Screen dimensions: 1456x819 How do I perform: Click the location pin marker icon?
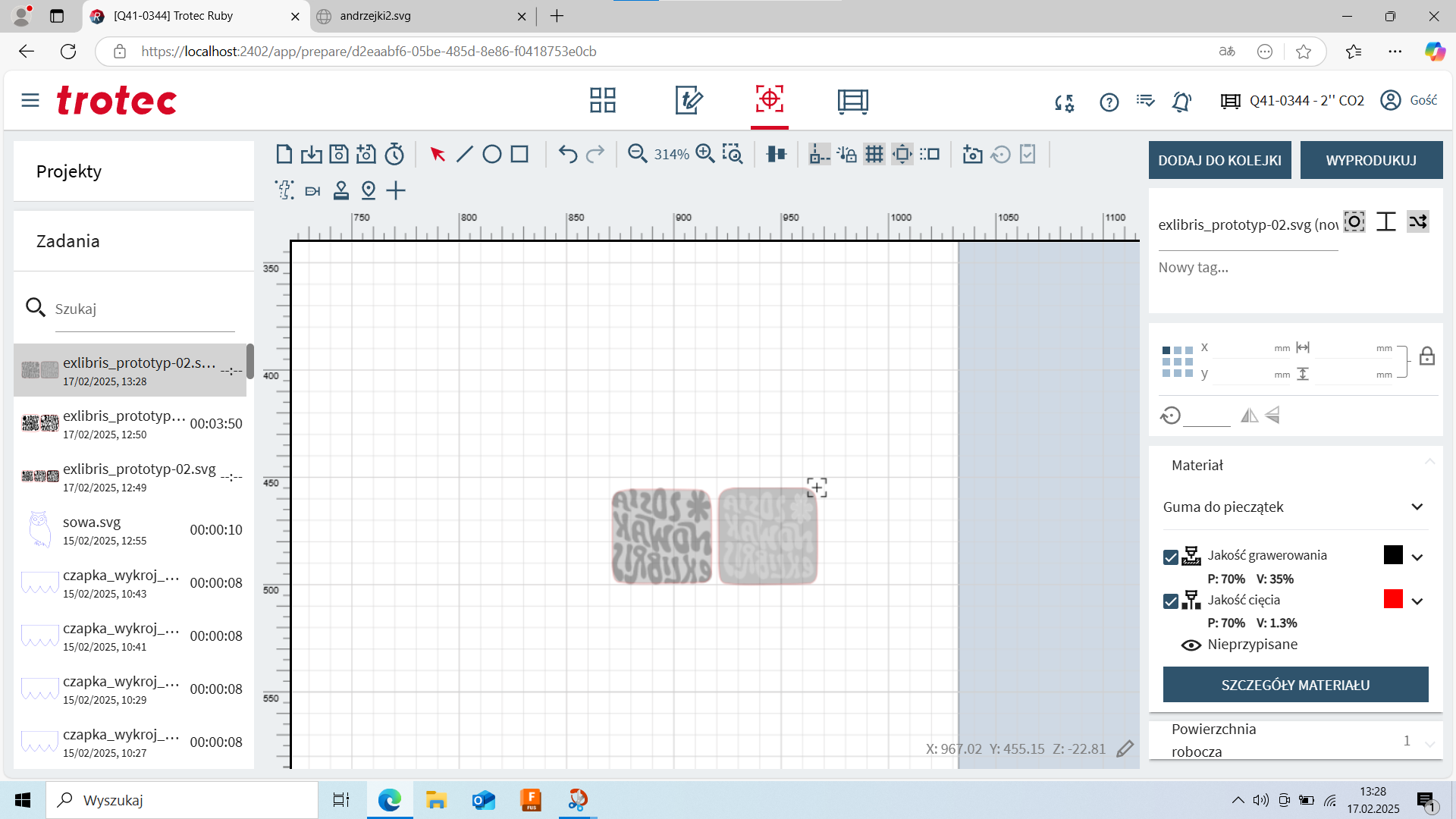(x=369, y=190)
